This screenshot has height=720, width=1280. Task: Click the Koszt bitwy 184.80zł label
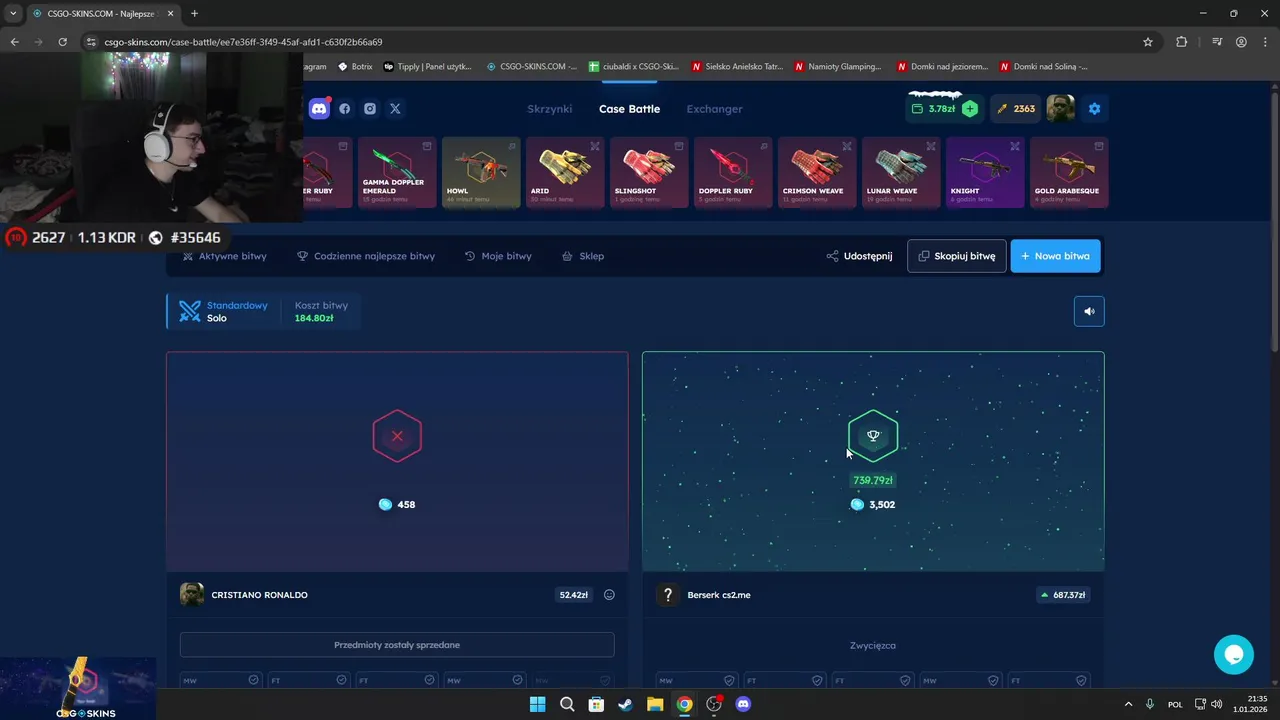[x=321, y=311]
